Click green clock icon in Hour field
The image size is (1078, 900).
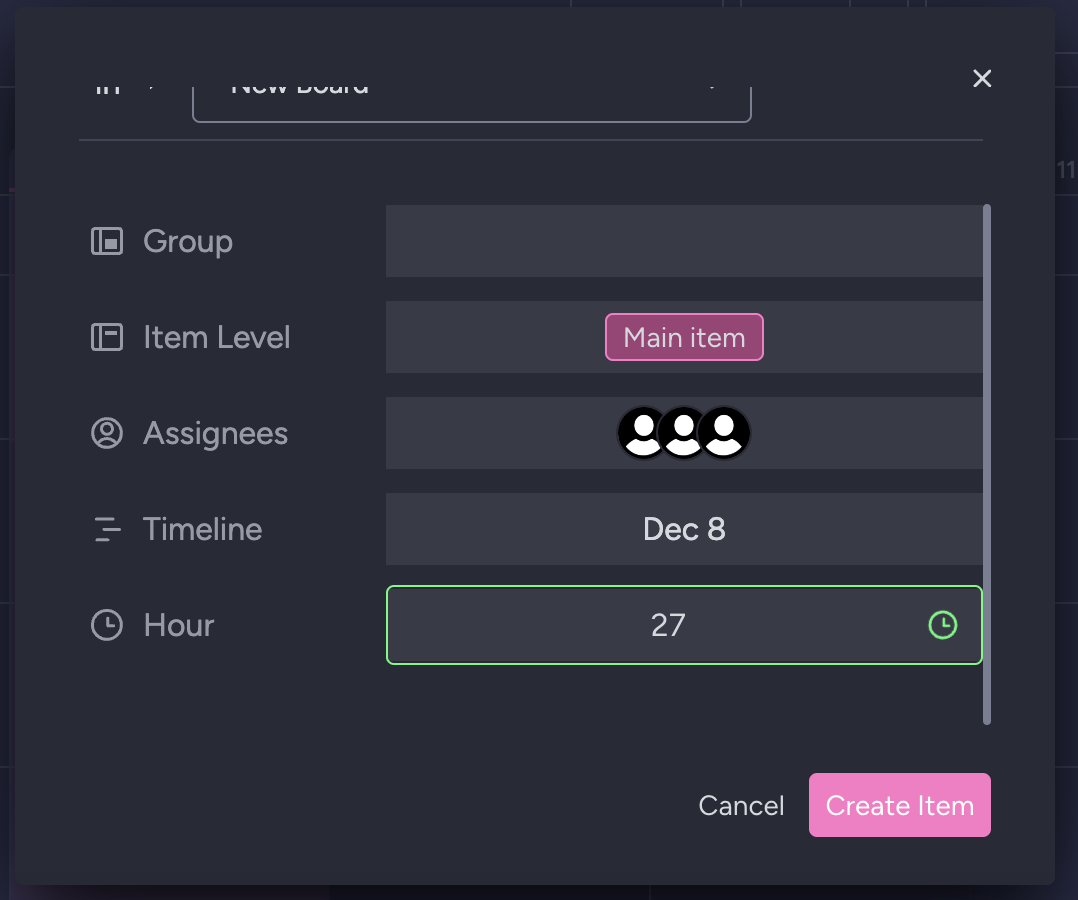[942, 625]
